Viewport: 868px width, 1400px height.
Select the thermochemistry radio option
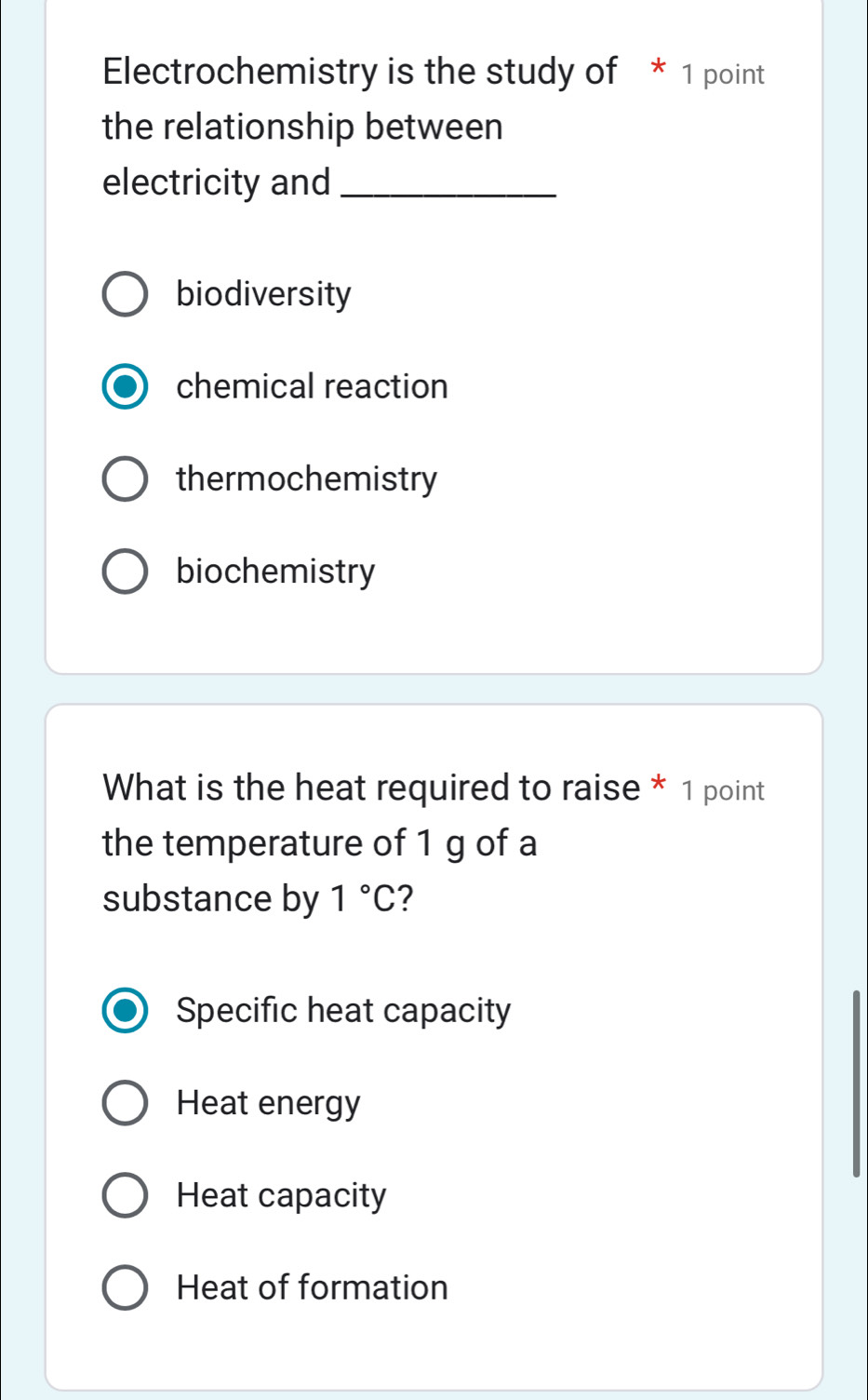click(124, 479)
